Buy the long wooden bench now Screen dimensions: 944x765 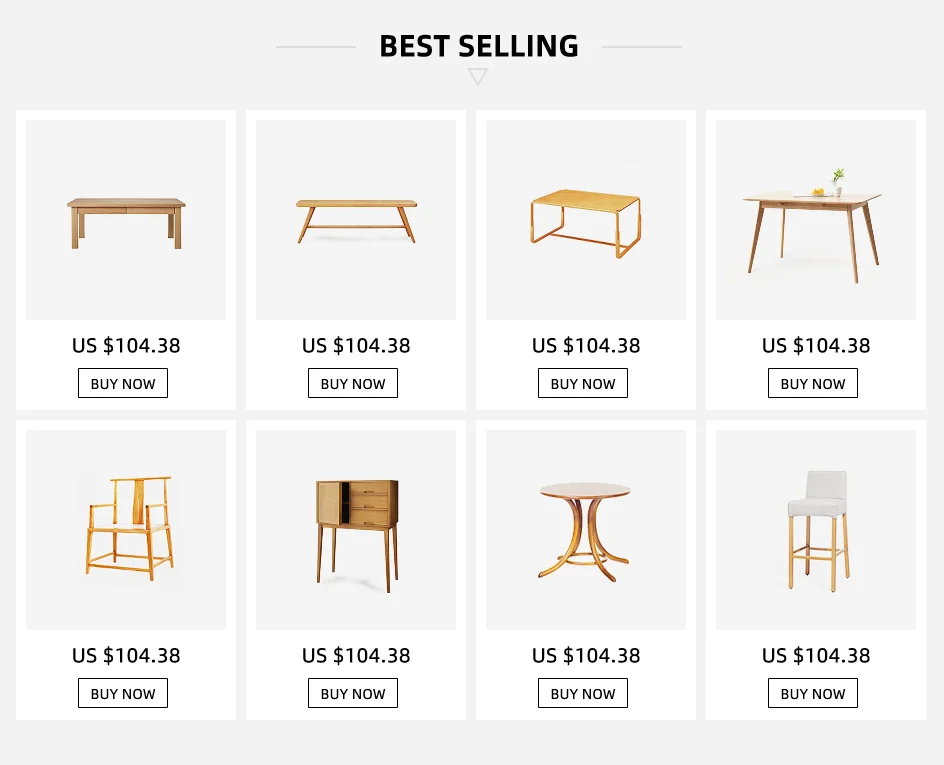tap(353, 384)
